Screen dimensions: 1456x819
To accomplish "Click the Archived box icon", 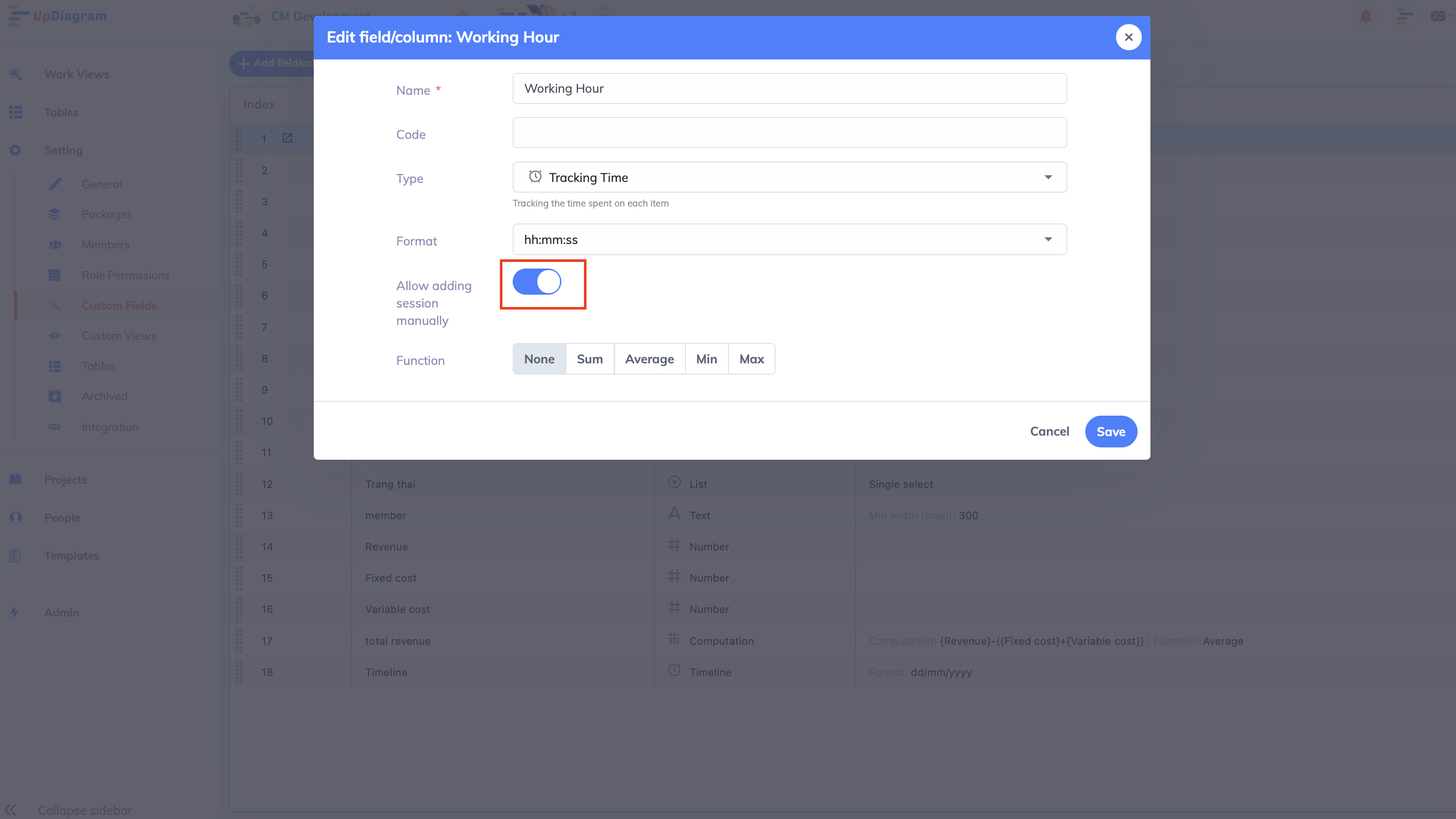I will (x=54, y=396).
